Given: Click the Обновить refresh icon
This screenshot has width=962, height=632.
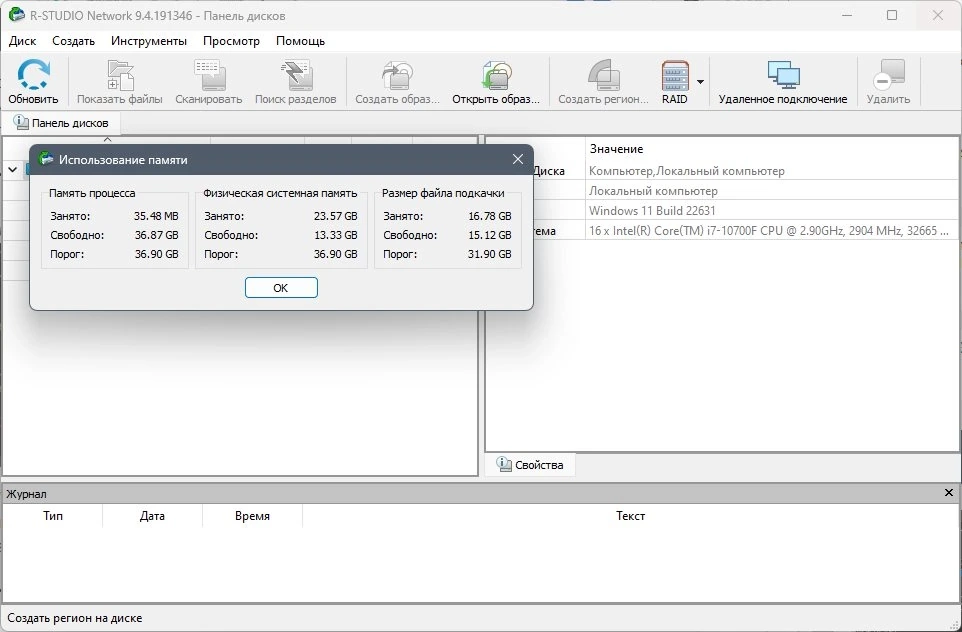Looking at the screenshot, I should pos(33,74).
